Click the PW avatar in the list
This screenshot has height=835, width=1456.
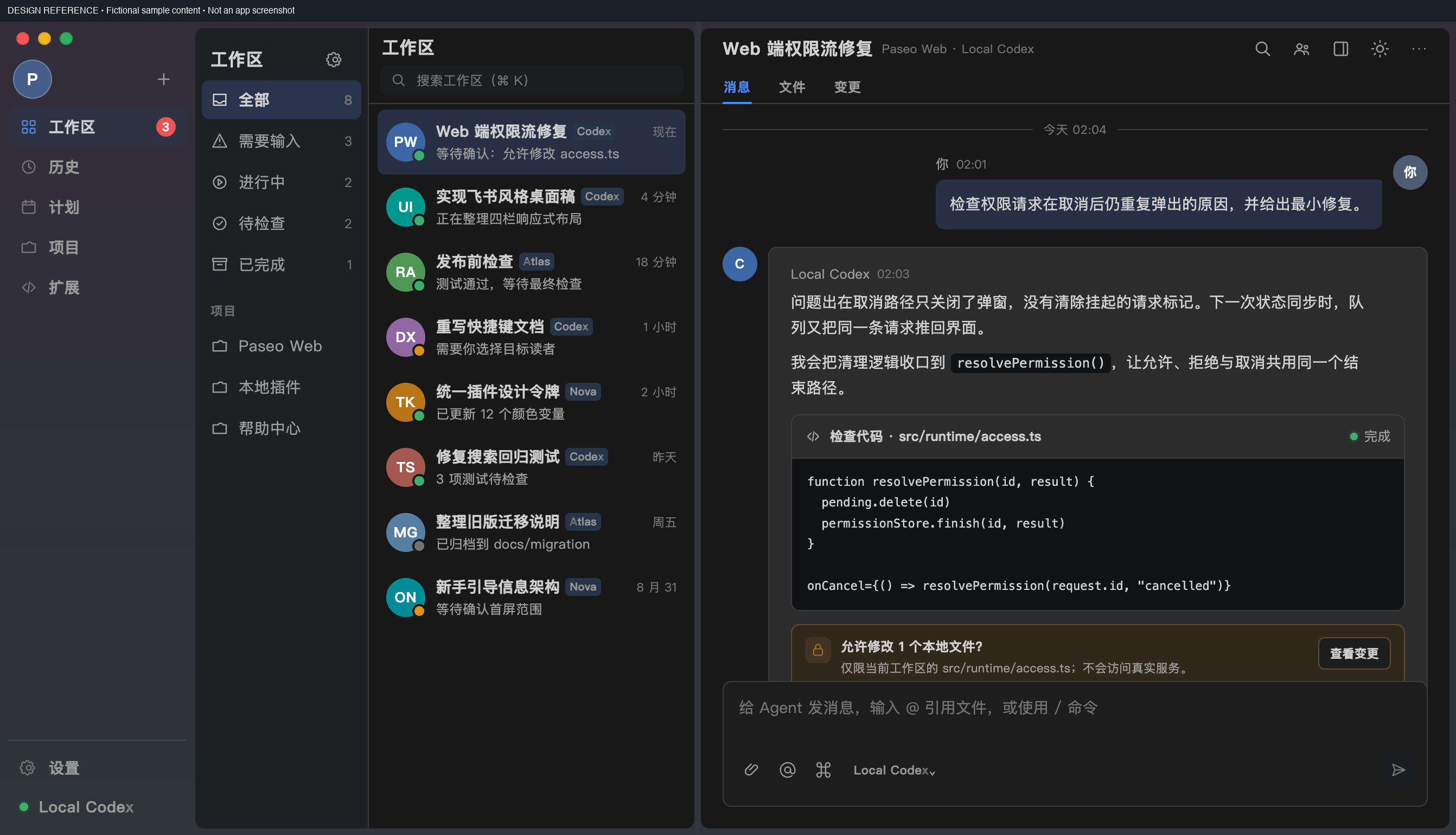coord(406,142)
